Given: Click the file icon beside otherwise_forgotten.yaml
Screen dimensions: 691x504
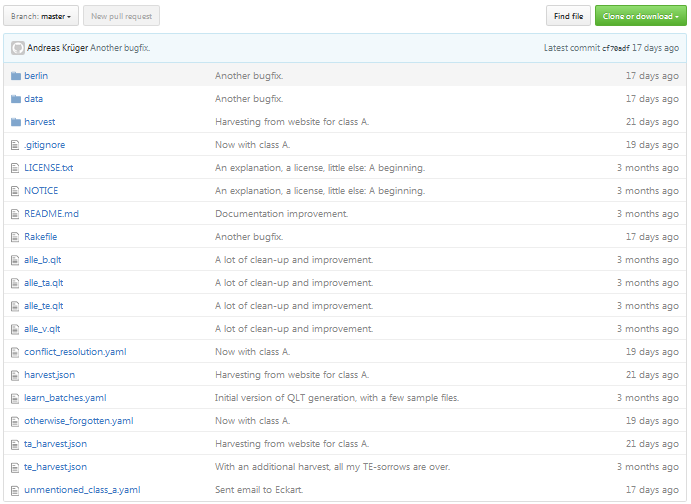Looking at the screenshot, I should [x=15, y=421].
